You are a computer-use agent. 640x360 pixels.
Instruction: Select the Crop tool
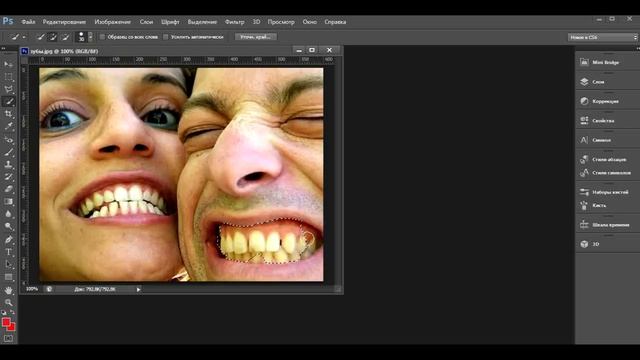8,114
